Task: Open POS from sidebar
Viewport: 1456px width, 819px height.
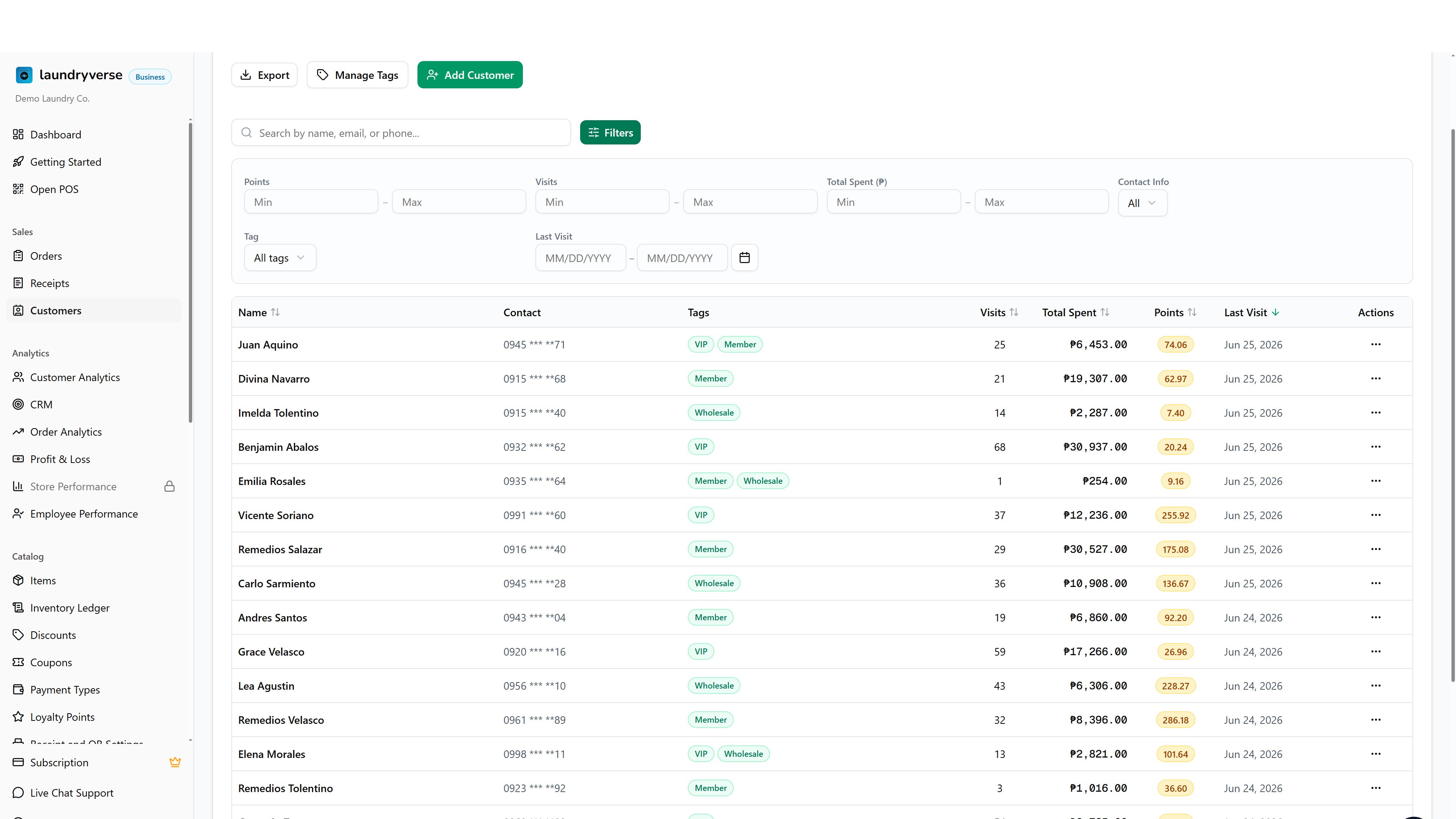Action: (94, 189)
